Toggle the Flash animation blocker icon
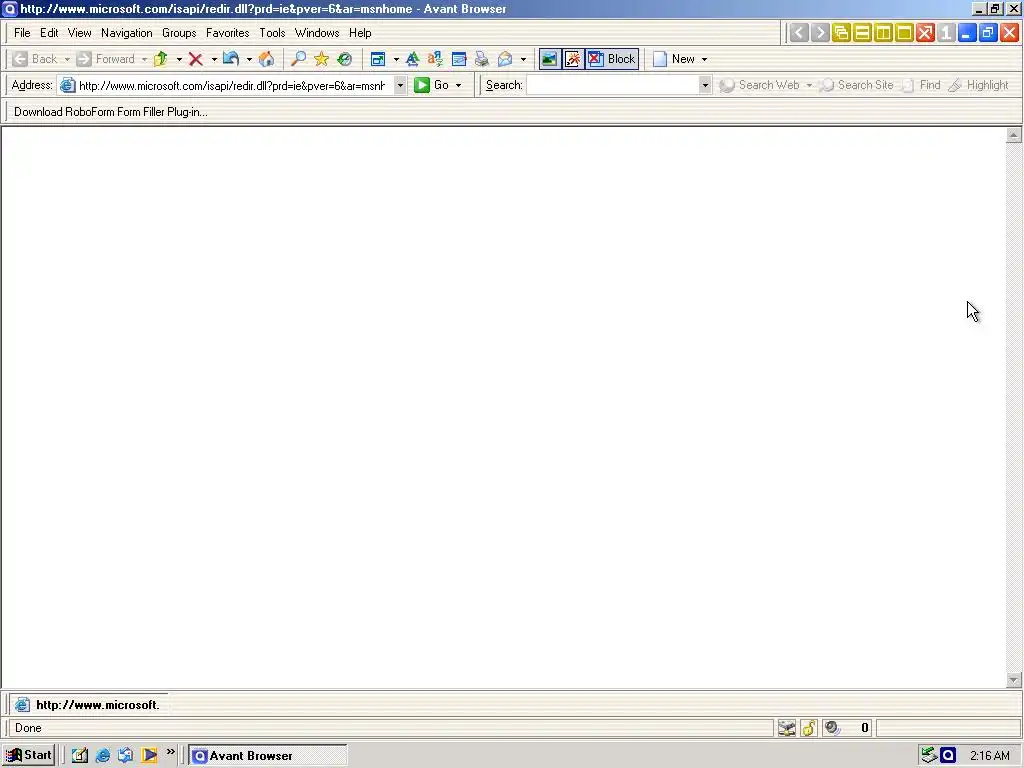The width and height of the screenshot is (1024, 768). [573, 59]
